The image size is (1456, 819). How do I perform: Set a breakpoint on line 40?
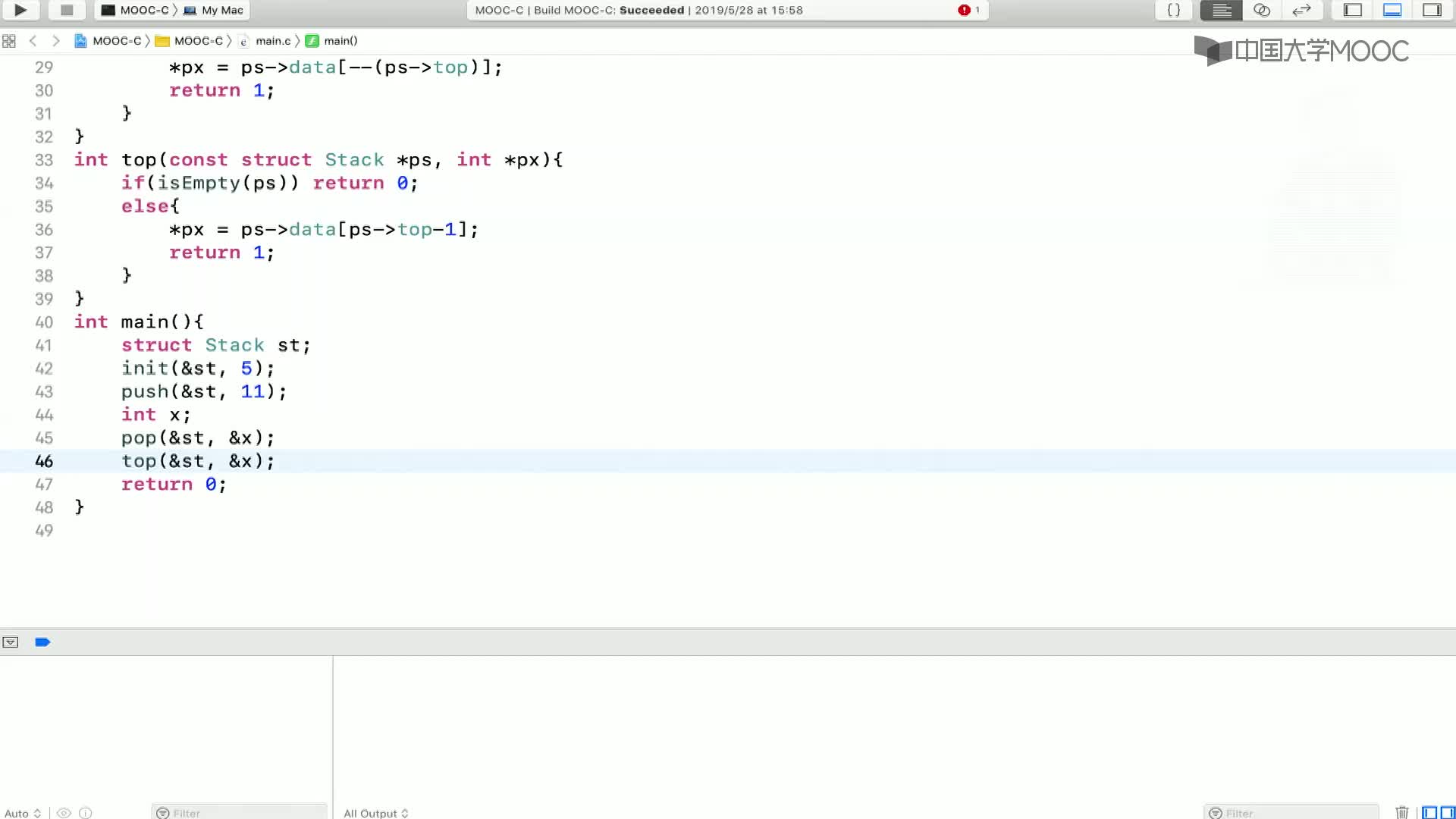pyautogui.click(x=44, y=322)
